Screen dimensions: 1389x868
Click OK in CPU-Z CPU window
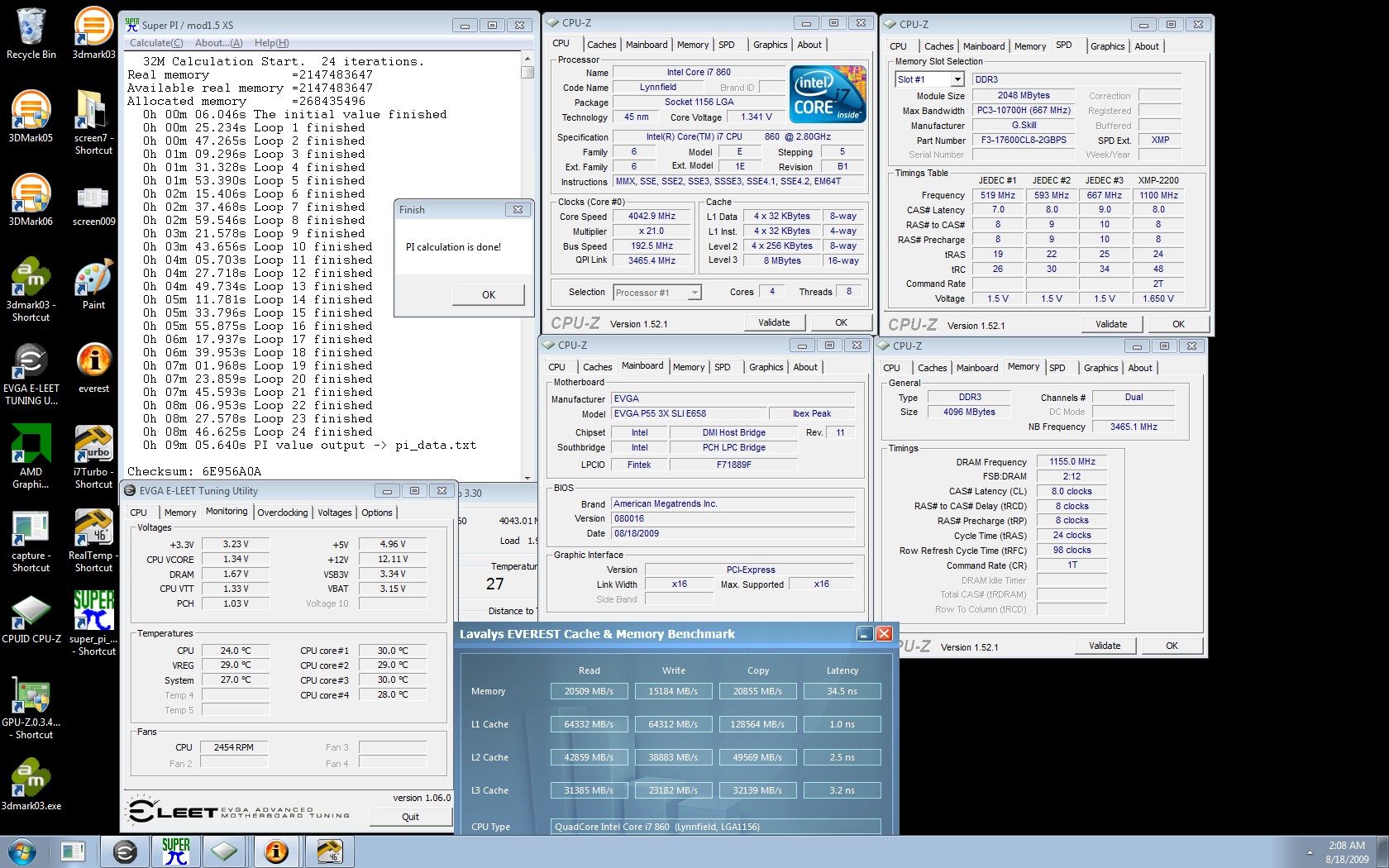(x=841, y=322)
